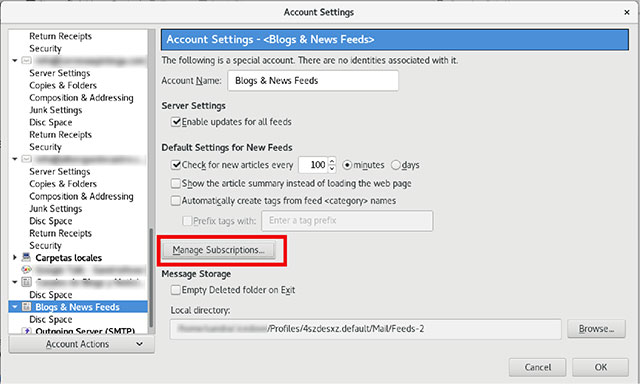Click the Local directory path field

(x=366, y=329)
